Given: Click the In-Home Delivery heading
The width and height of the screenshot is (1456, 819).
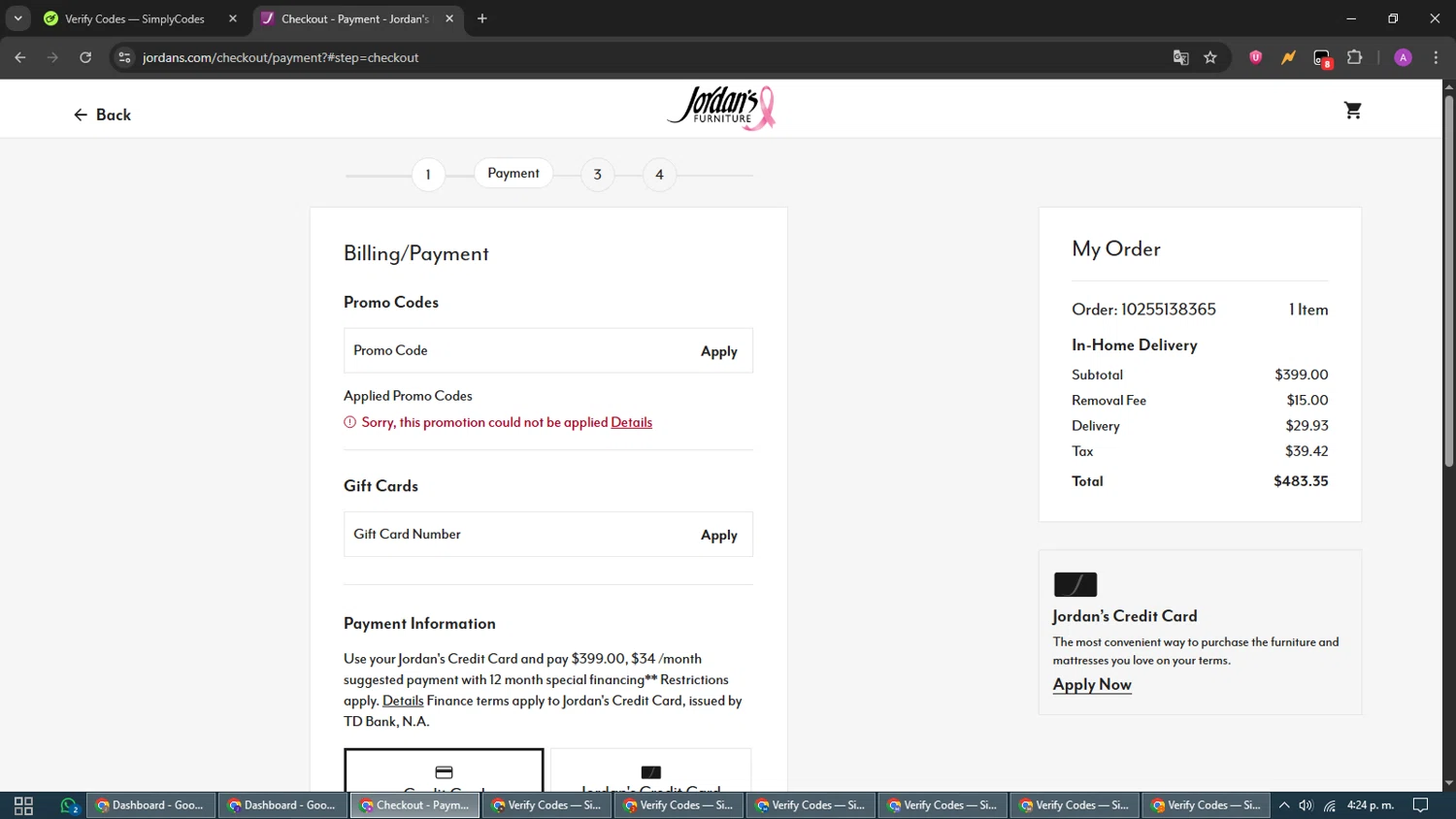Looking at the screenshot, I should tap(1135, 345).
